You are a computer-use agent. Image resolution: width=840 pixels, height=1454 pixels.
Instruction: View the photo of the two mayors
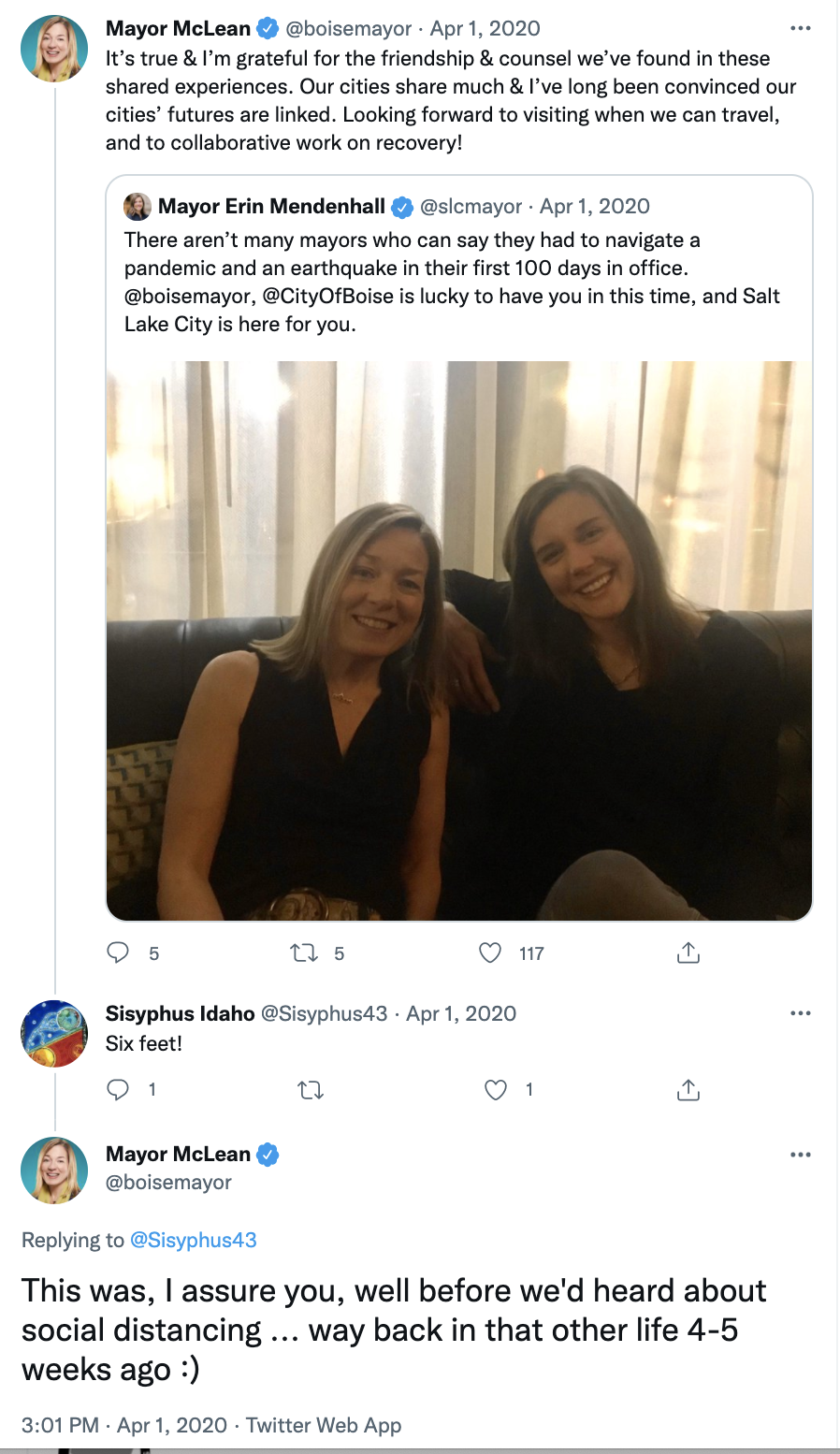pyautogui.click(x=459, y=641)
